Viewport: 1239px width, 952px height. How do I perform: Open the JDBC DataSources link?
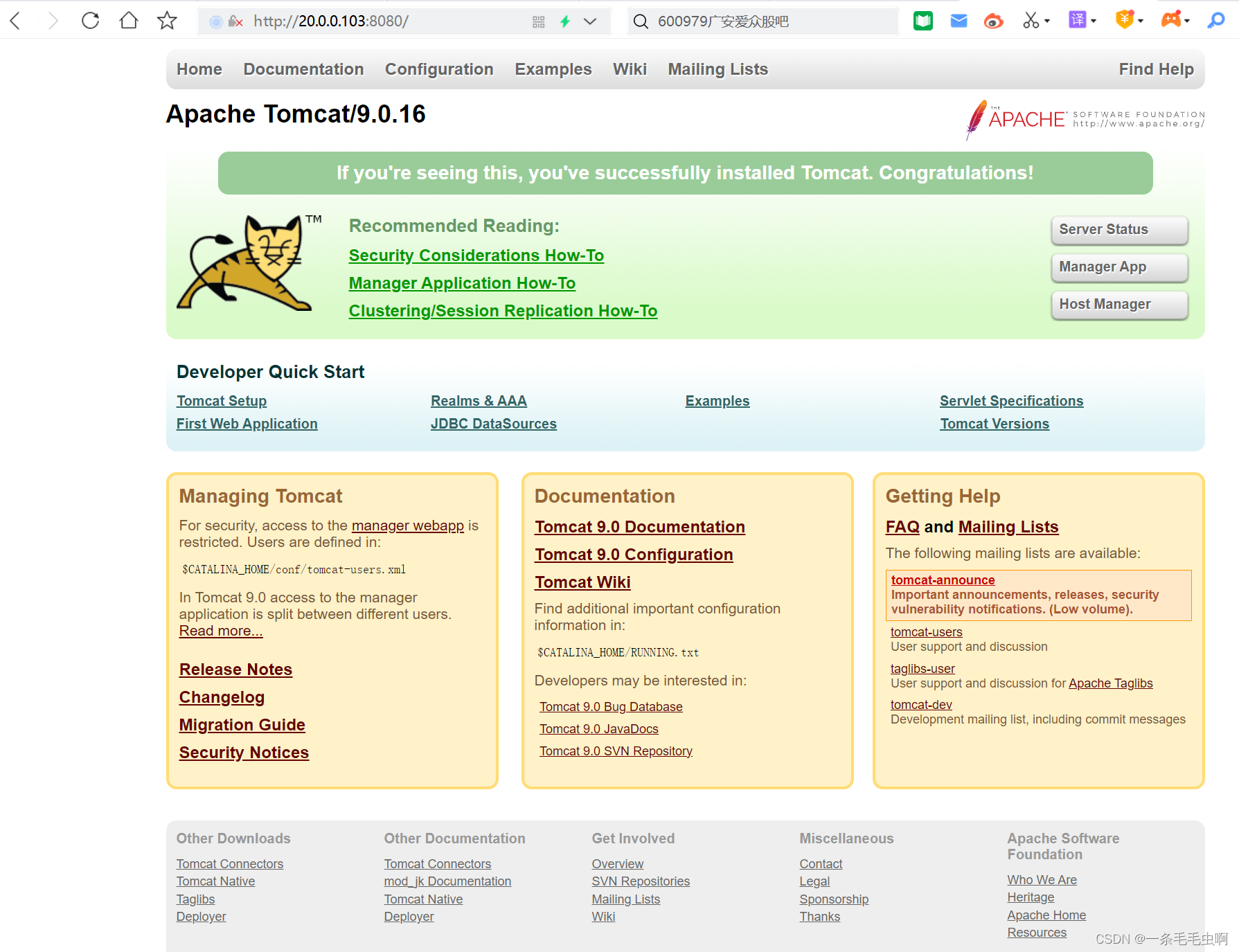tap(494, 424)
